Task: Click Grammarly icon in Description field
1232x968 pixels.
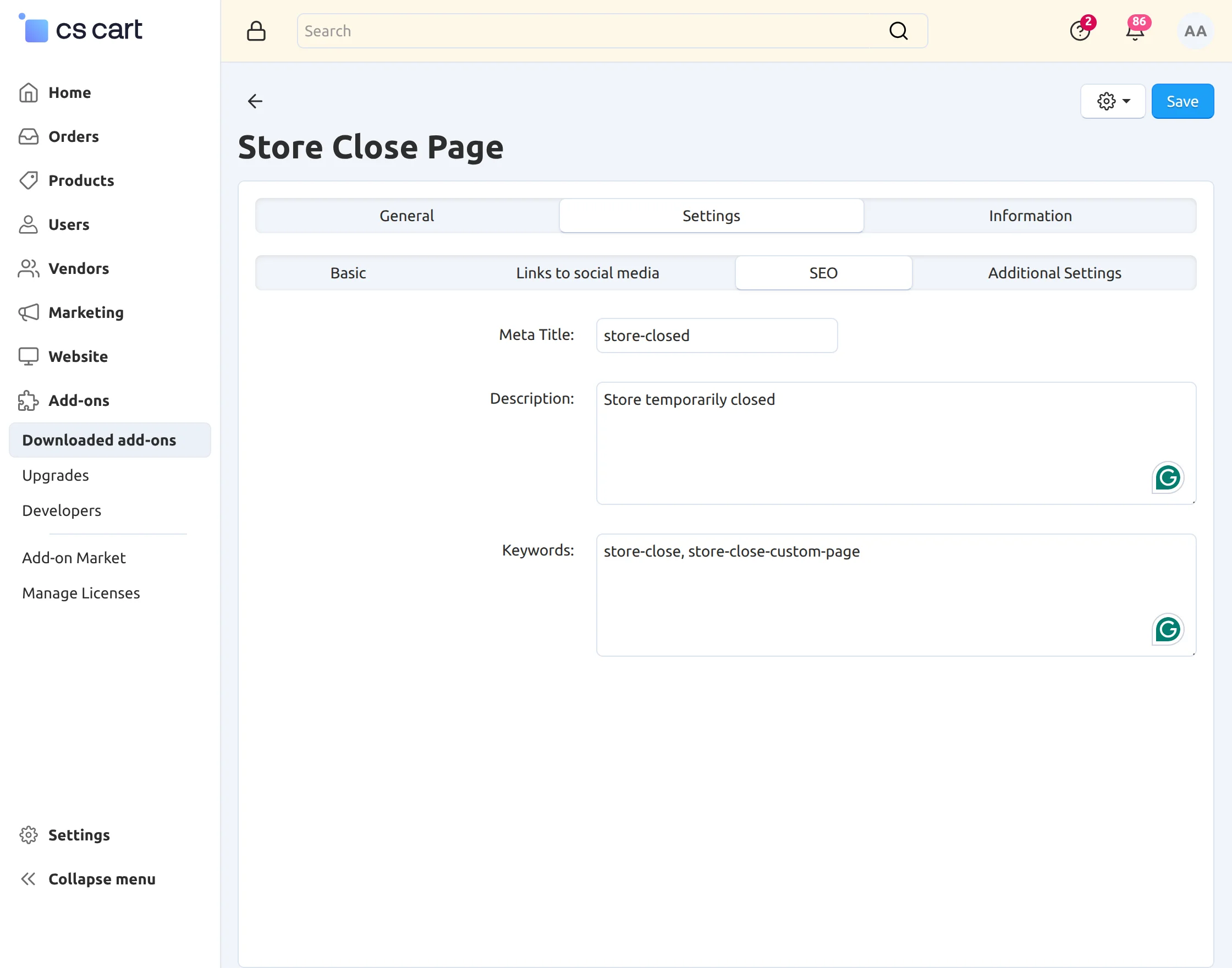Action: [1168, 478]
